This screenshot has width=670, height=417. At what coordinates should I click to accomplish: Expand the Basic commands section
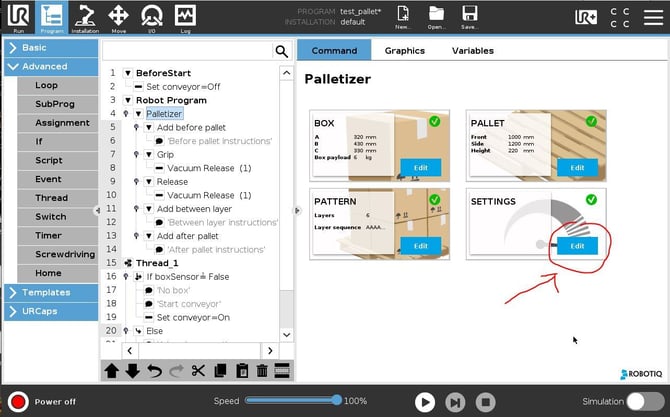coord(48,48)
